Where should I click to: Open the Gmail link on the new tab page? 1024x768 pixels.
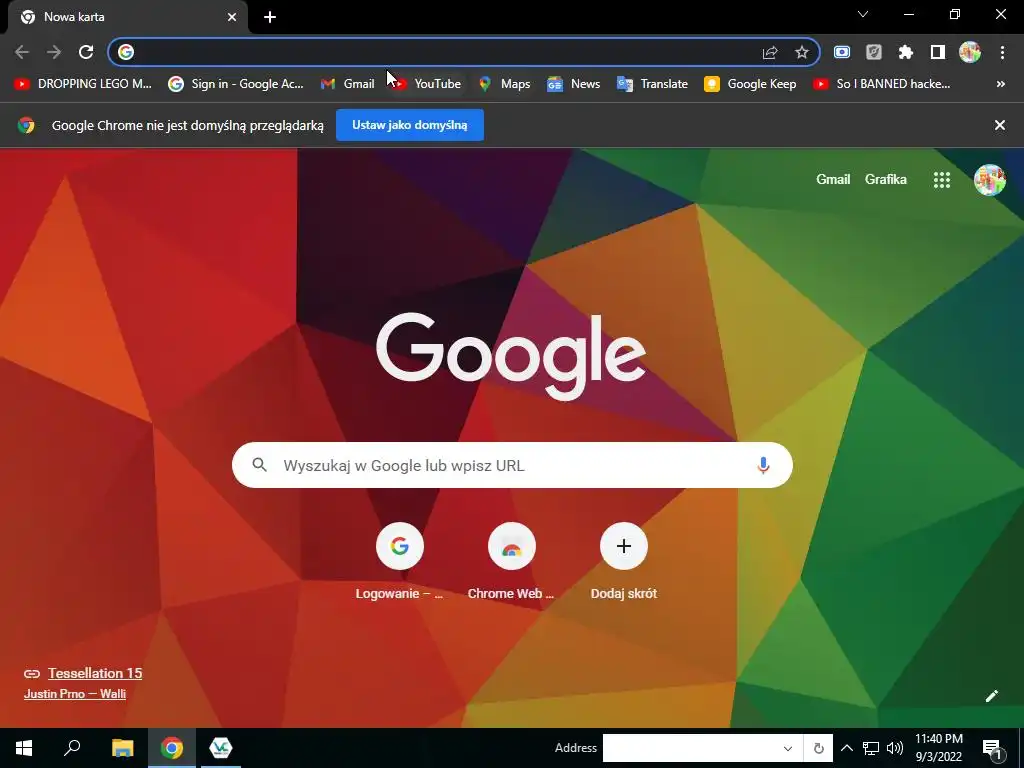click(x=833, y=180)
